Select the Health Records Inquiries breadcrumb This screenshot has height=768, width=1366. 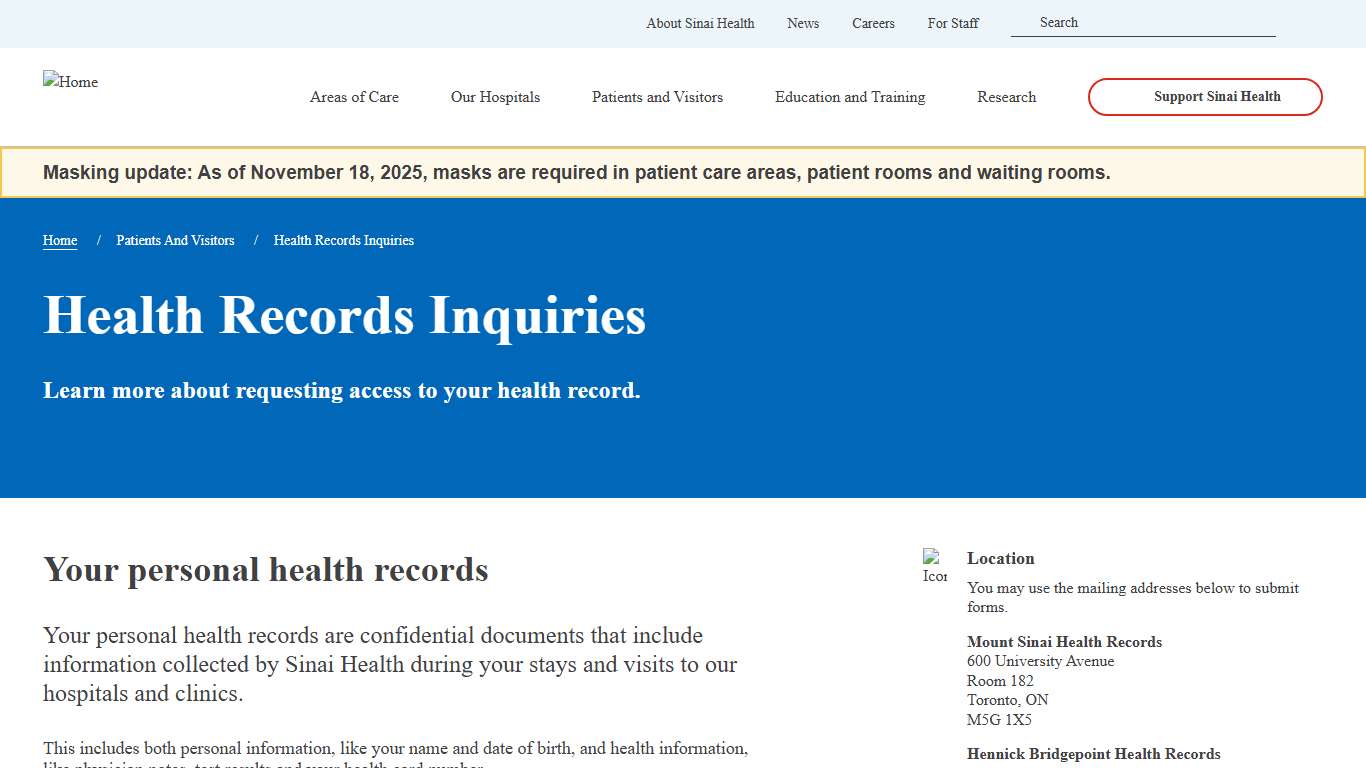[343, 240]
